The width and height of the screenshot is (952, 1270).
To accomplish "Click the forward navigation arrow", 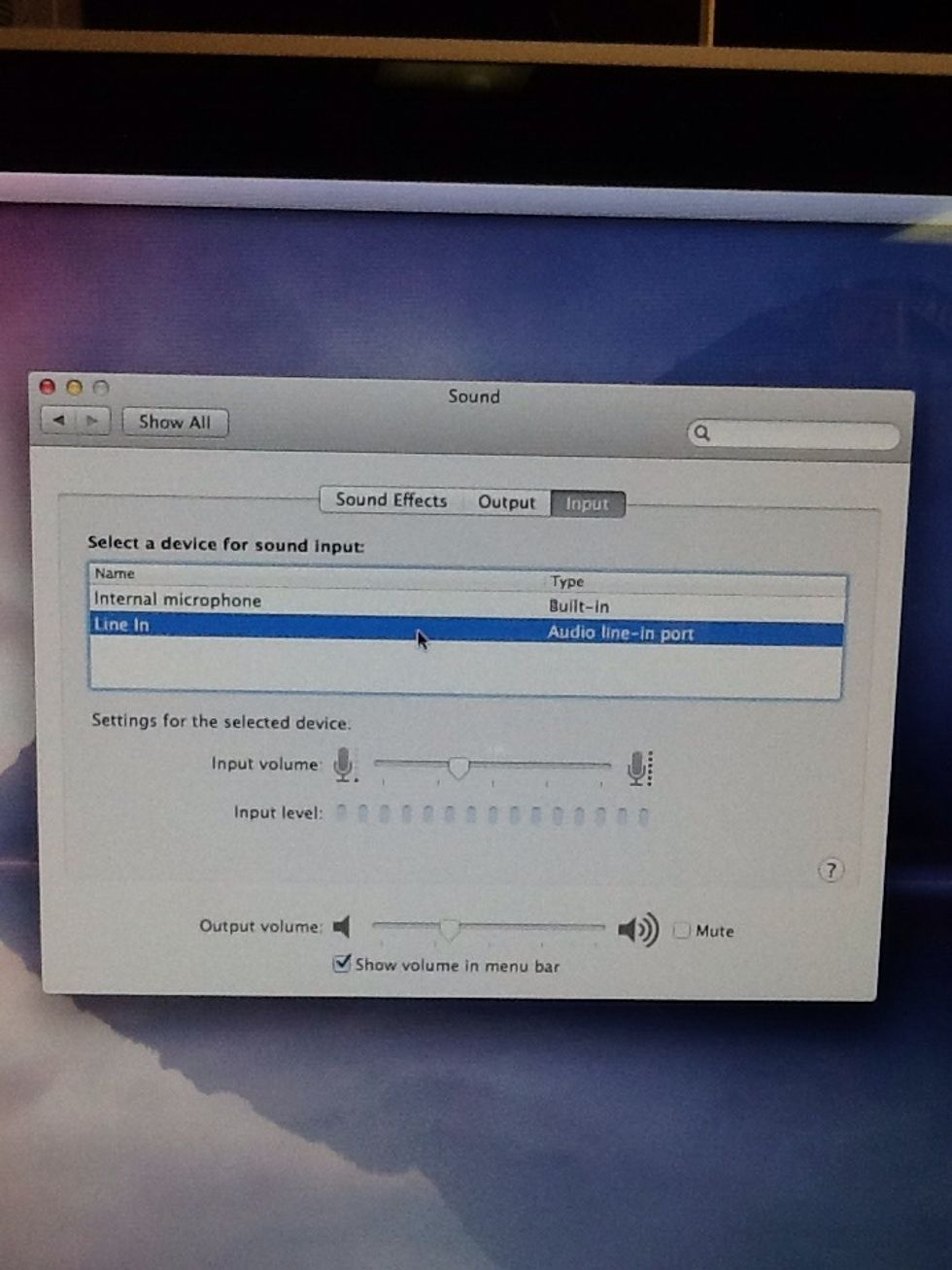I will [x=91, y=421].
